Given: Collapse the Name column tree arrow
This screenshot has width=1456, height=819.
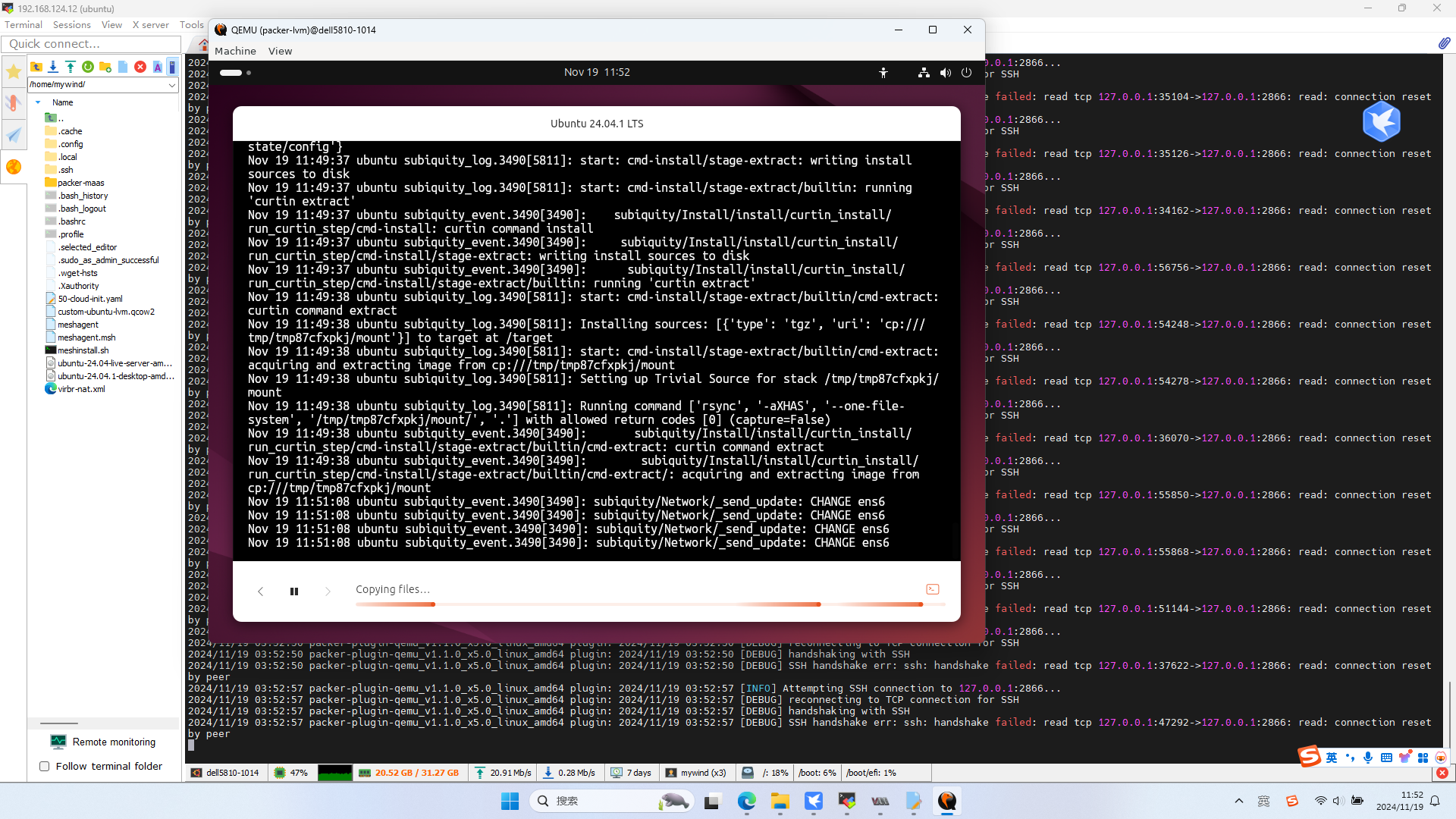Looking at the screenshot, I should click(38, 102).
